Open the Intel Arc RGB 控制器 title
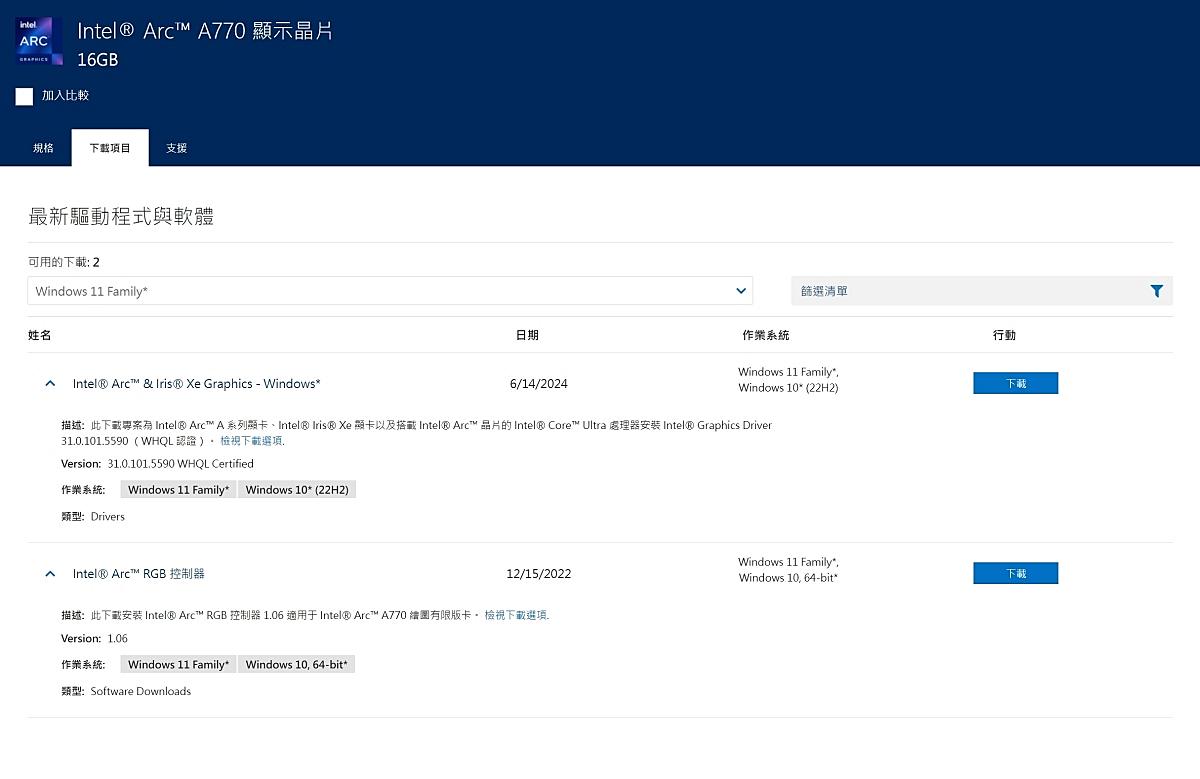The height and width of the screenshot is (779, 1200). tap(138, 574)
